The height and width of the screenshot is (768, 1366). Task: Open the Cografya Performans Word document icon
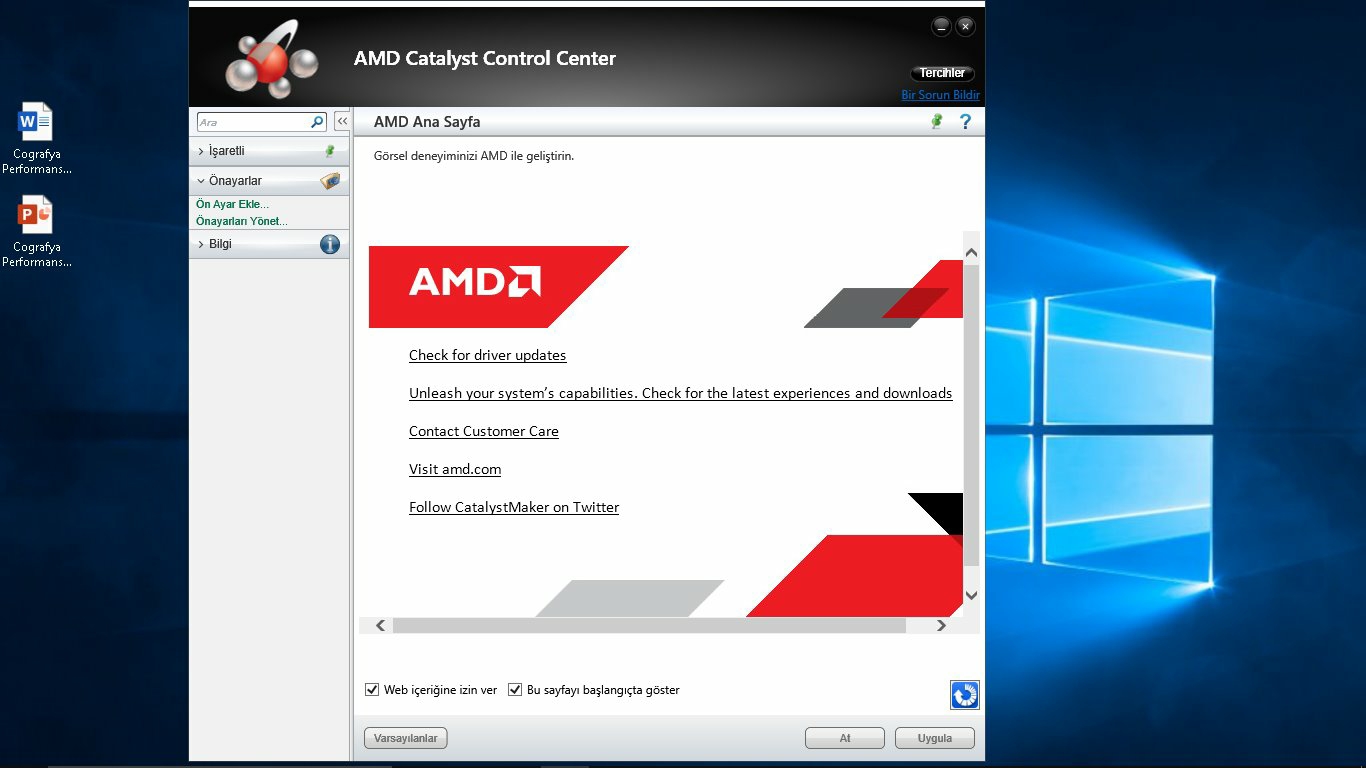(x=36, y=138)
